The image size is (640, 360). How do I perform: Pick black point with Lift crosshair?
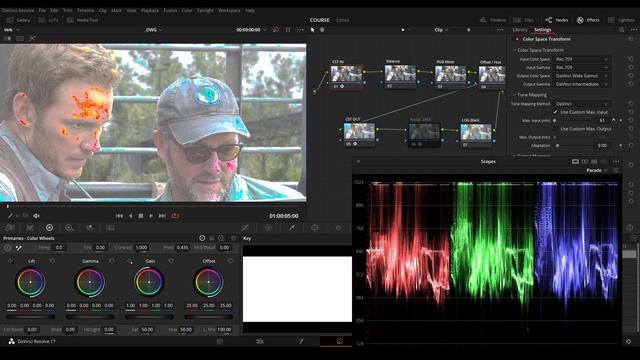pos(11,261)
